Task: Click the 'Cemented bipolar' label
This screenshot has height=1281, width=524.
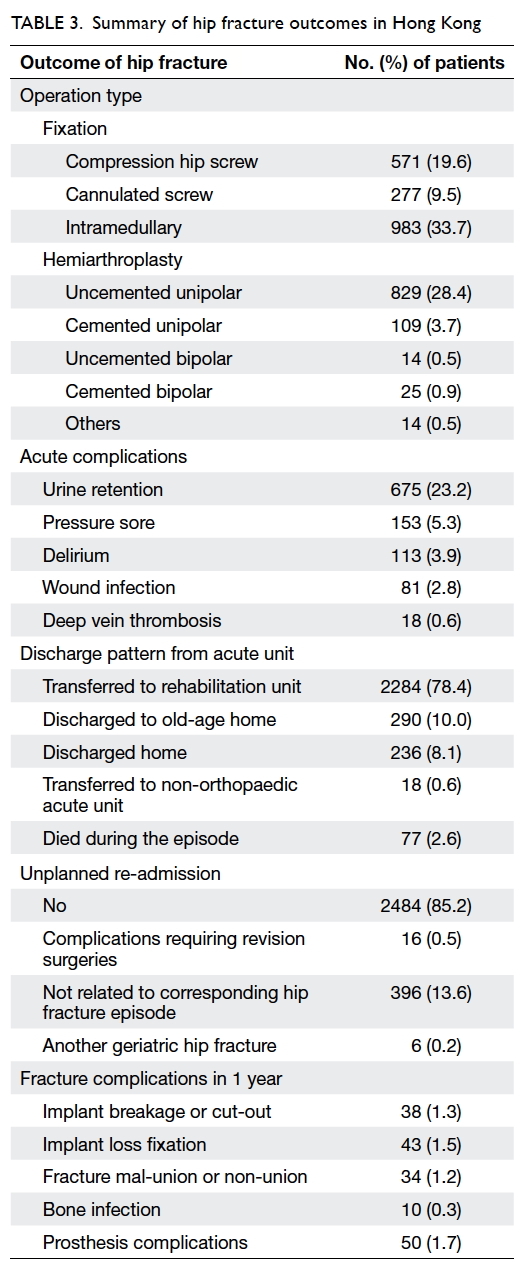Action: 139,391
